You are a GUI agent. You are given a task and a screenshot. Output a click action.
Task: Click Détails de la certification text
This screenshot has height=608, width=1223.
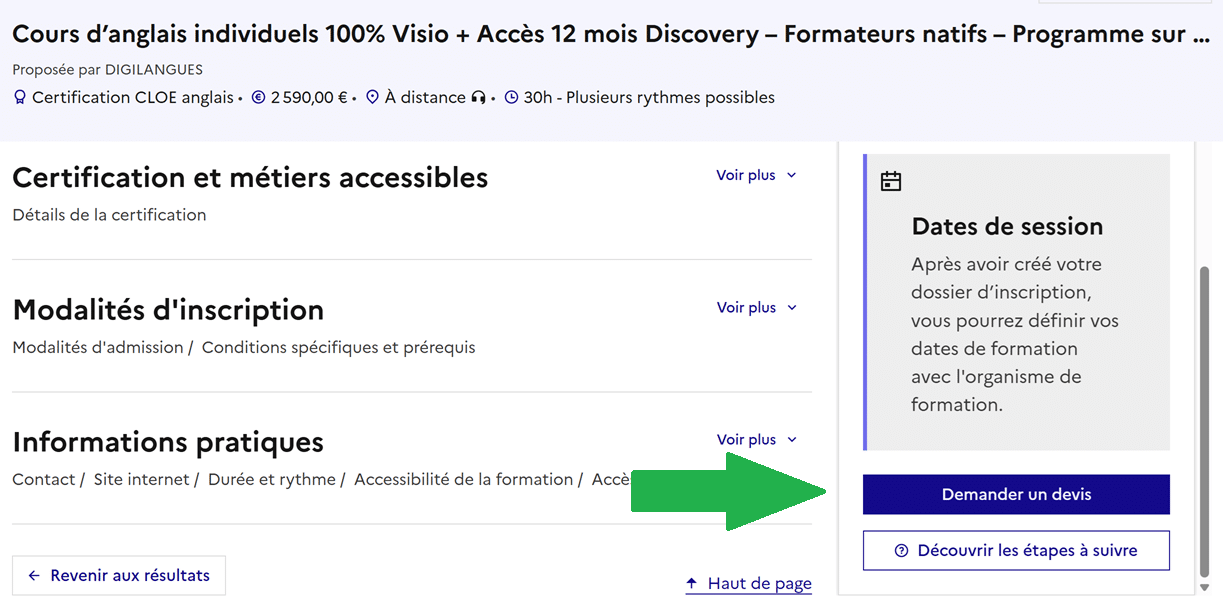(x=109, y=215)
